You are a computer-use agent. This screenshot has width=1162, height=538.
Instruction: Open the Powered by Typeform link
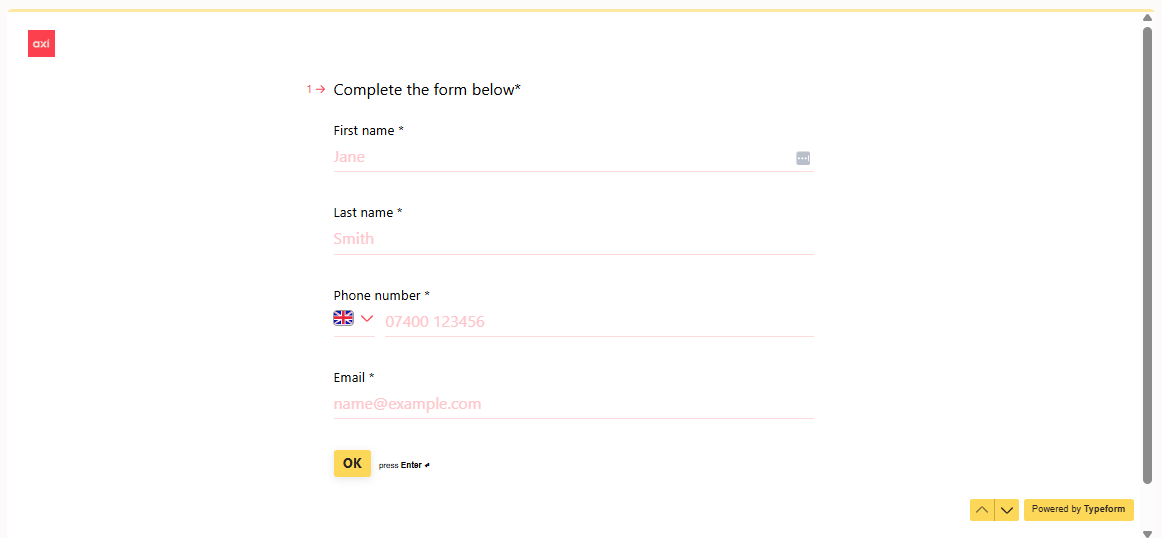tap(1078, 509)
